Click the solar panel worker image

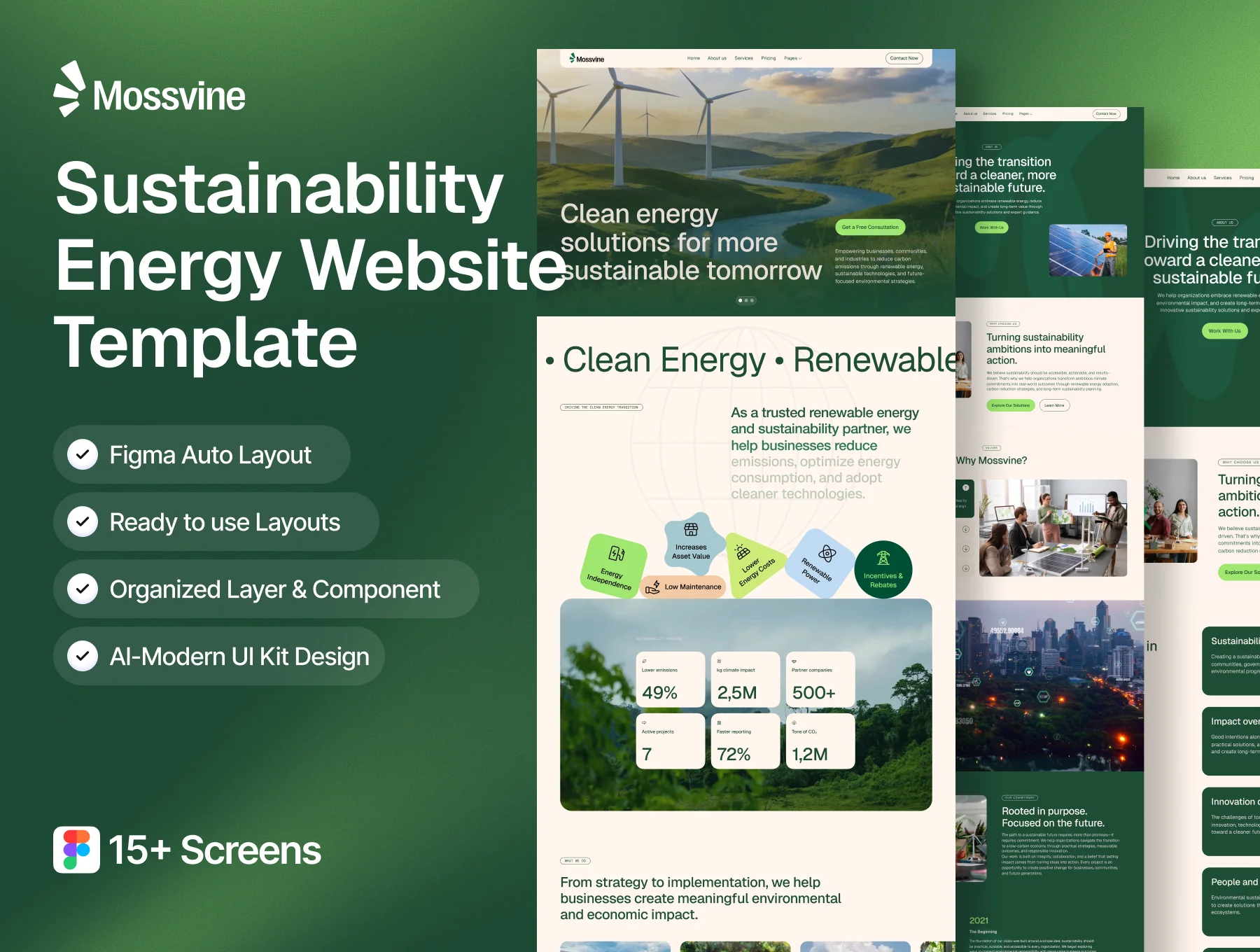pyautogui.click(x=1088, y=251)
